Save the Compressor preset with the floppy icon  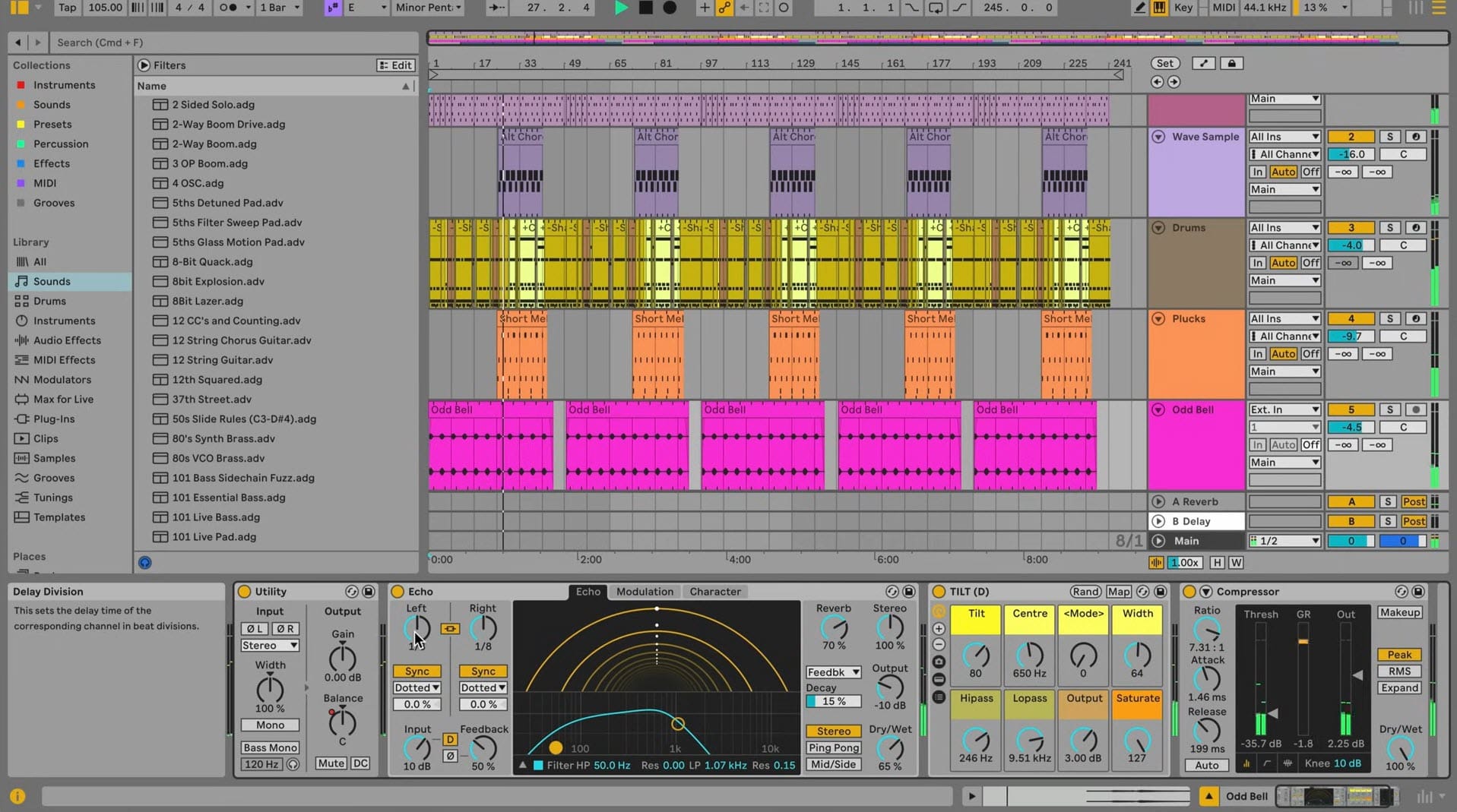(1417, 591)
